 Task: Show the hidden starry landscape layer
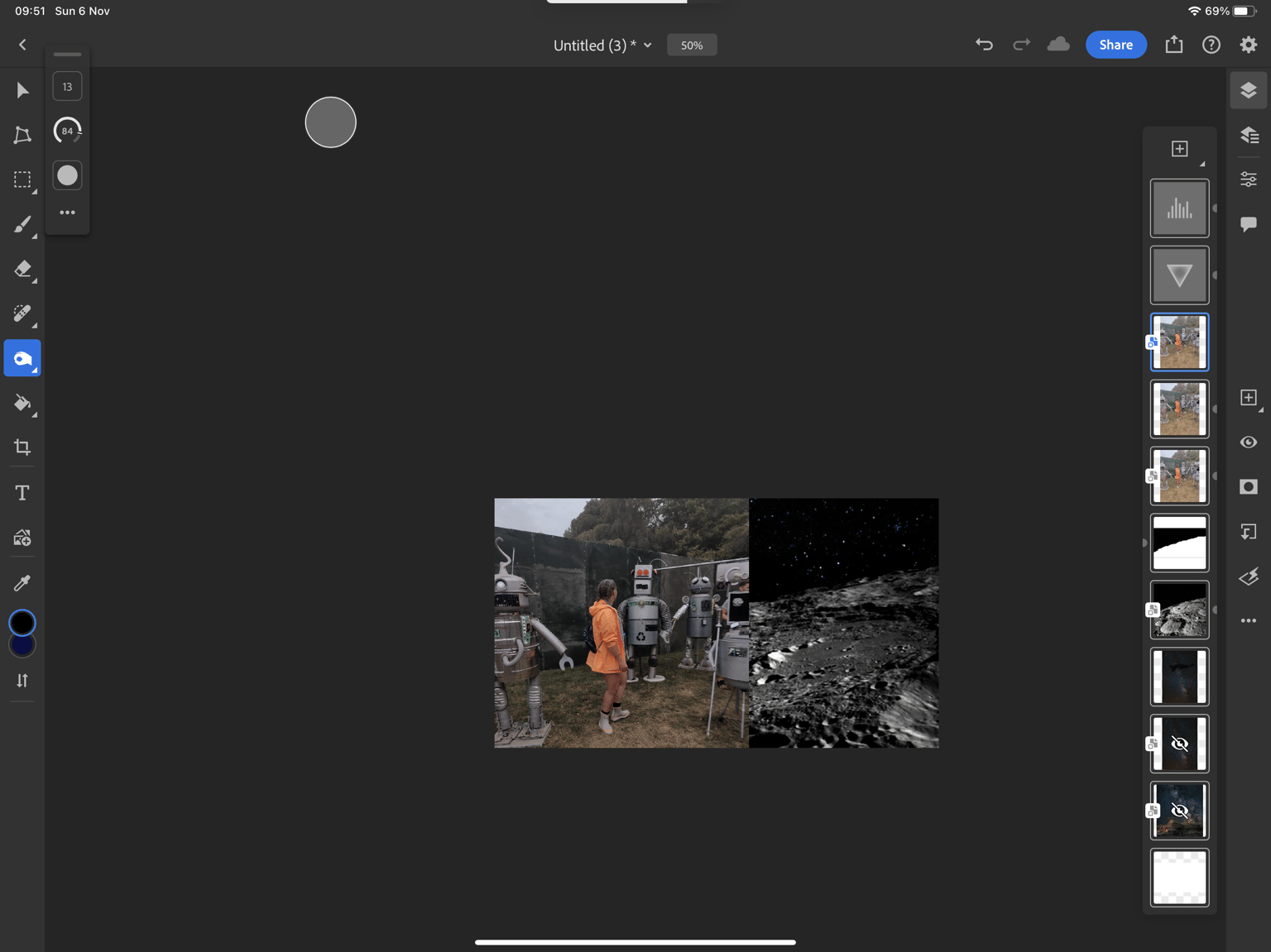pyautogui.click(x=1179, y=811)
